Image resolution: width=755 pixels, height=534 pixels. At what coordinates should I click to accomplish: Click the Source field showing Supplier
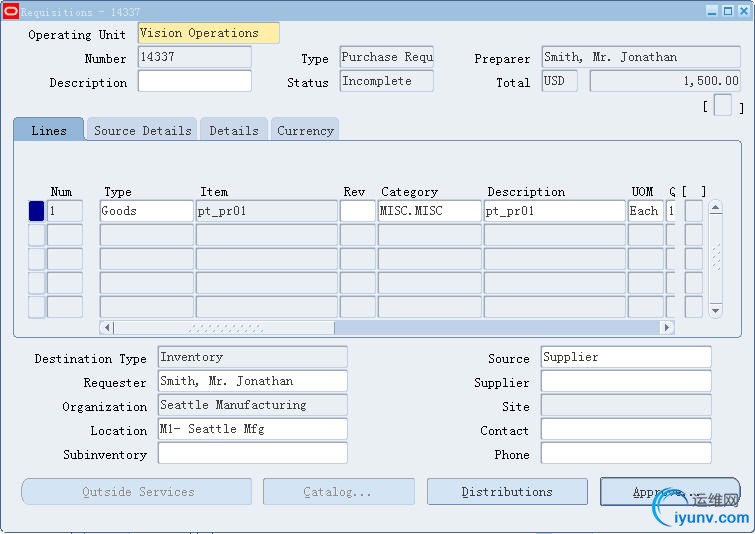click(626, 357)
